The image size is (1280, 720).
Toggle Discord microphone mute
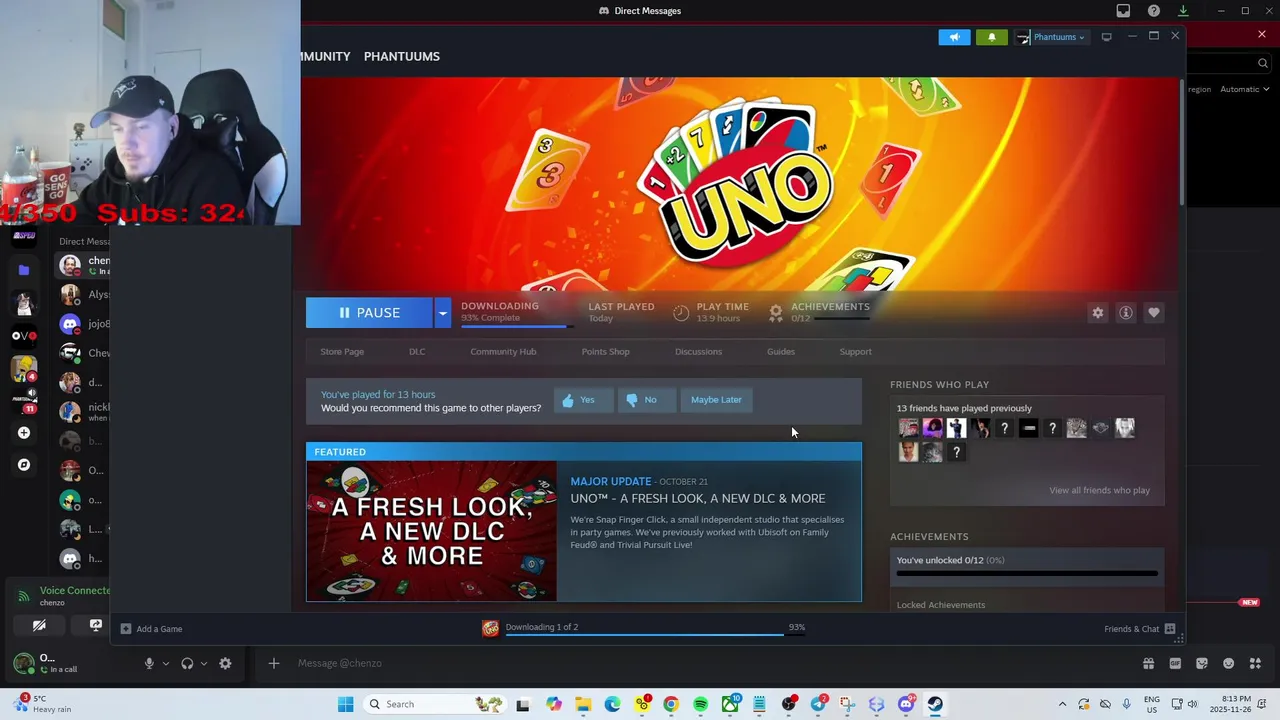(149, 663)
